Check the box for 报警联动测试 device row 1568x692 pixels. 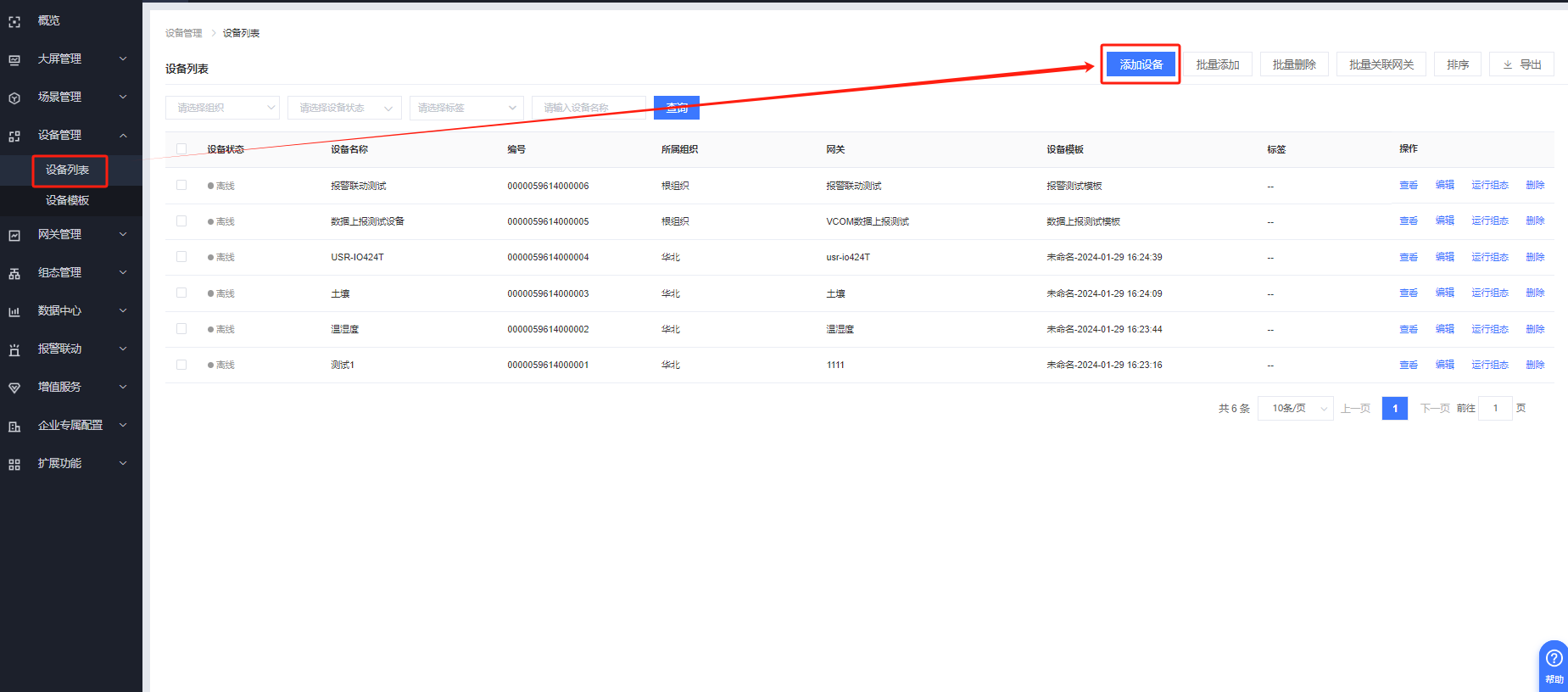point(181,185)
